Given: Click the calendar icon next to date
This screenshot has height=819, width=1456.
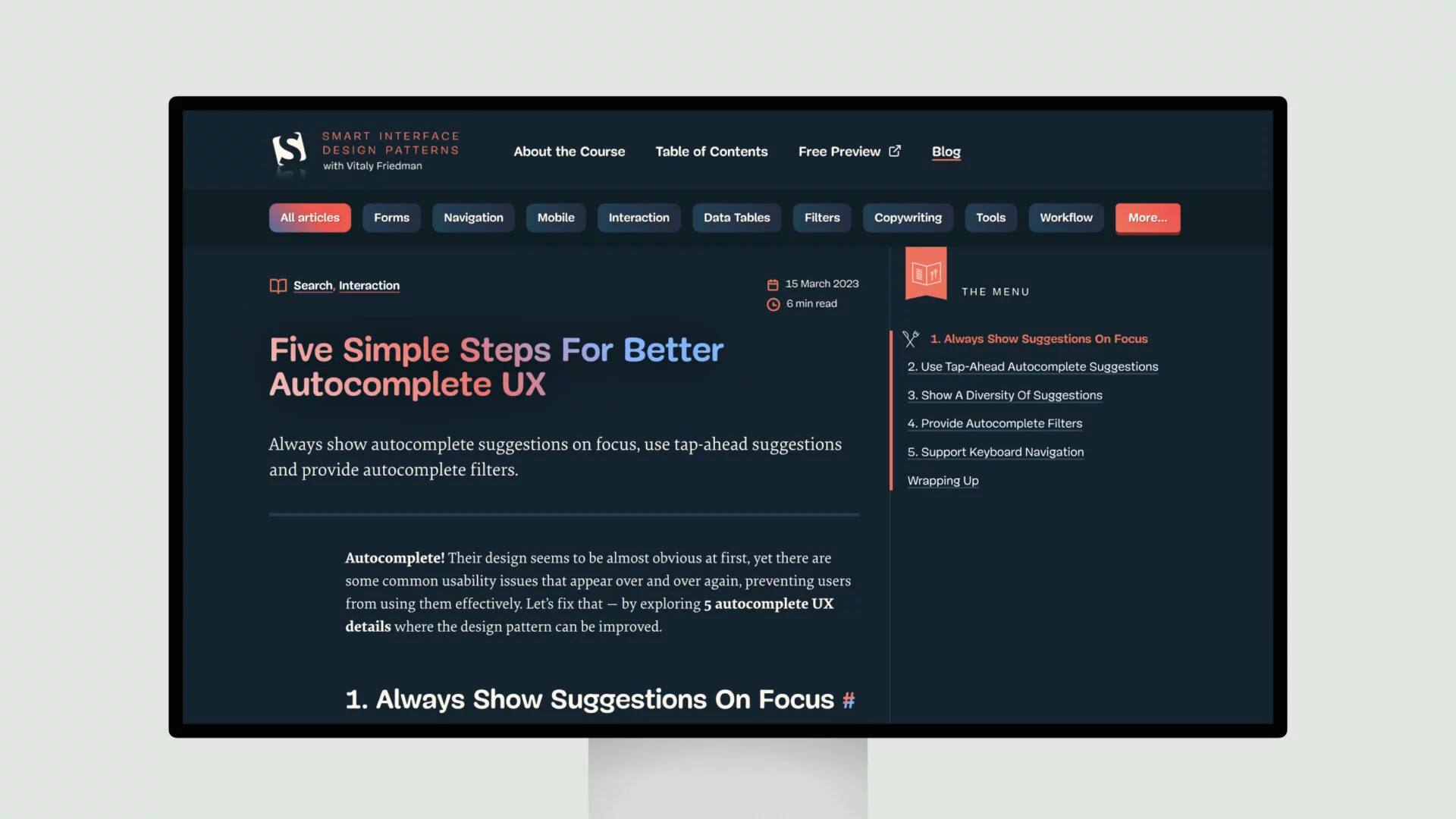Looking at the screenshot, I should 772,283.
